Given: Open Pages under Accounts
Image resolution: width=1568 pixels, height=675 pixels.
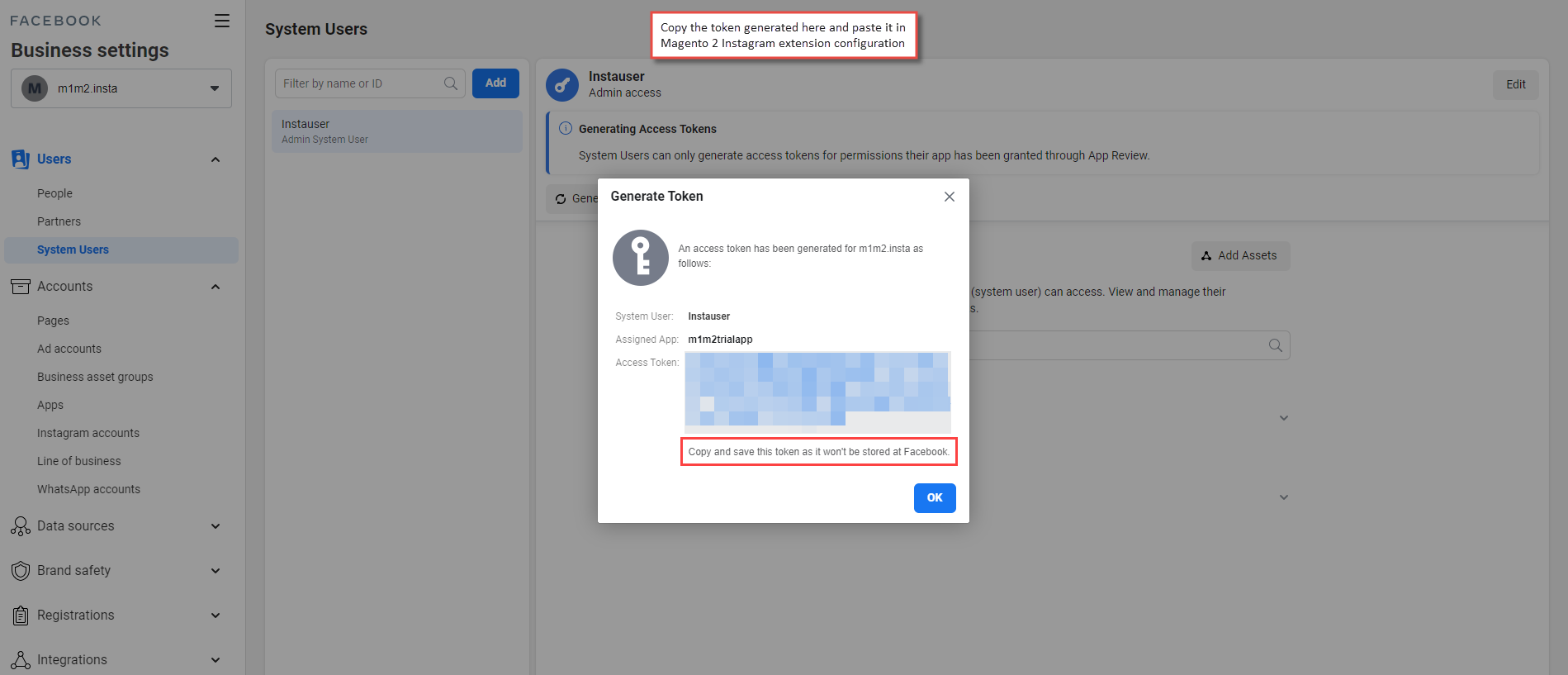Looking at the screenshot, I should 53,321.
